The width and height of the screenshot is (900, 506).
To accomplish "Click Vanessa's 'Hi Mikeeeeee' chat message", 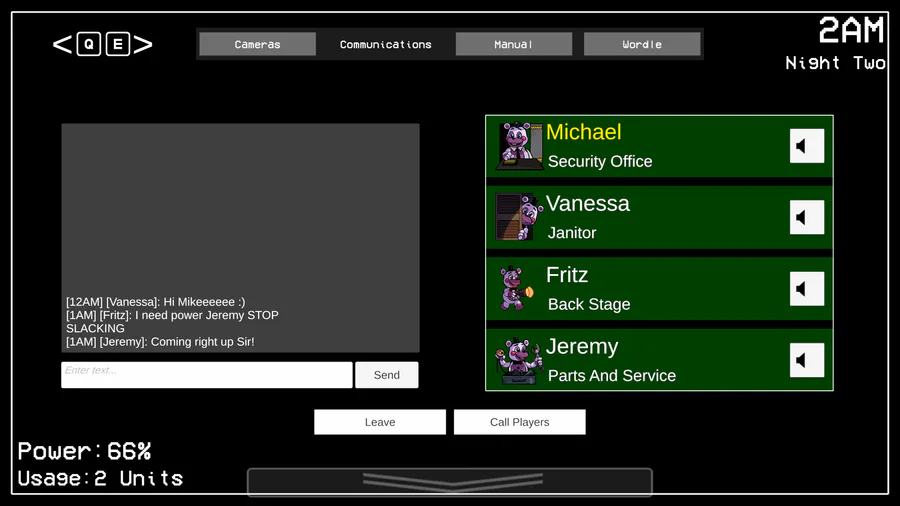I will click(x=156, y=302).
